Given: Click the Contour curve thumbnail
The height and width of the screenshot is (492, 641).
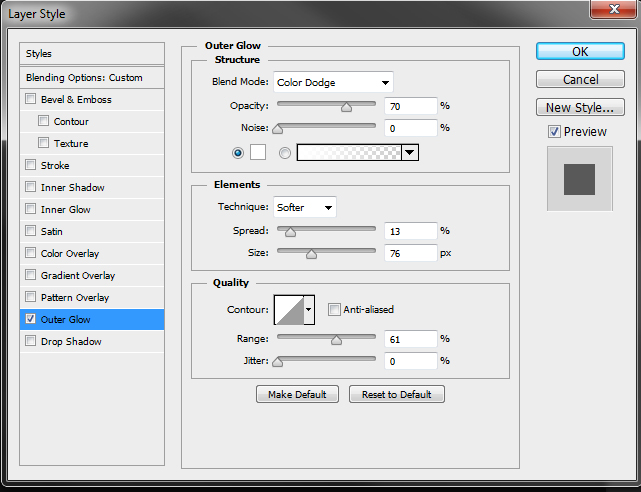Looking at the screenshot, I should click(288, 310).
